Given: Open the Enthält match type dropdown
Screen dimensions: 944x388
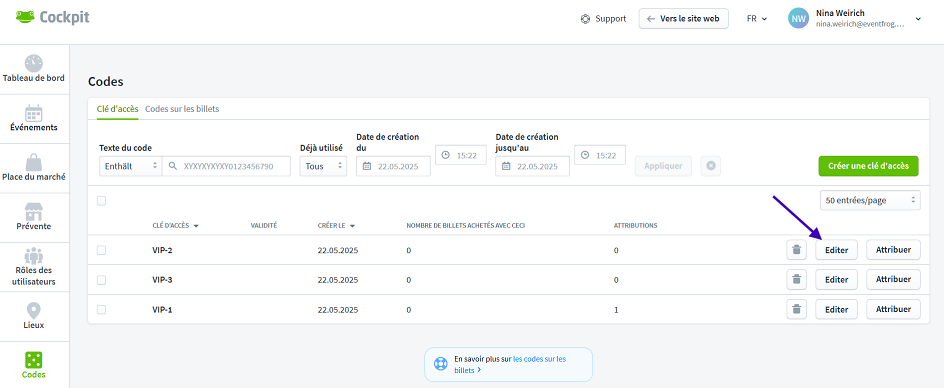Looking at the screenshot, I should [x=131, y=166].
